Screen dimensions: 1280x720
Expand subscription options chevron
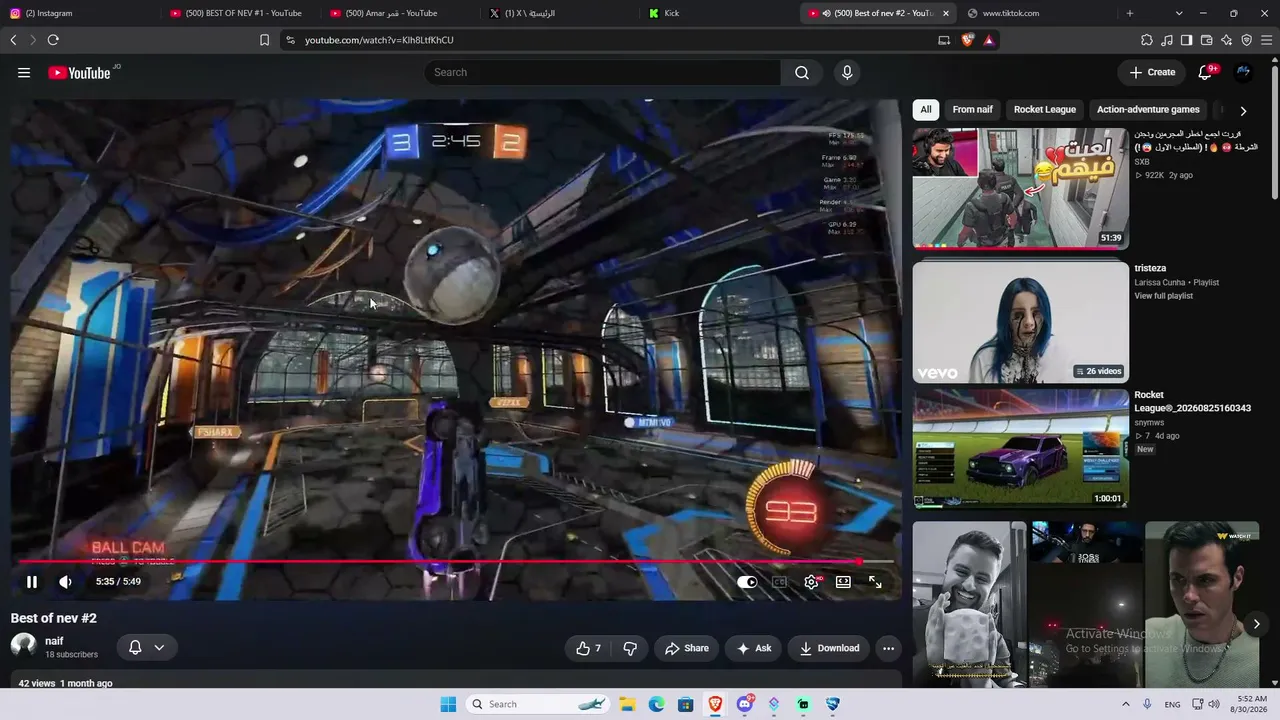[x=159, y=647]
